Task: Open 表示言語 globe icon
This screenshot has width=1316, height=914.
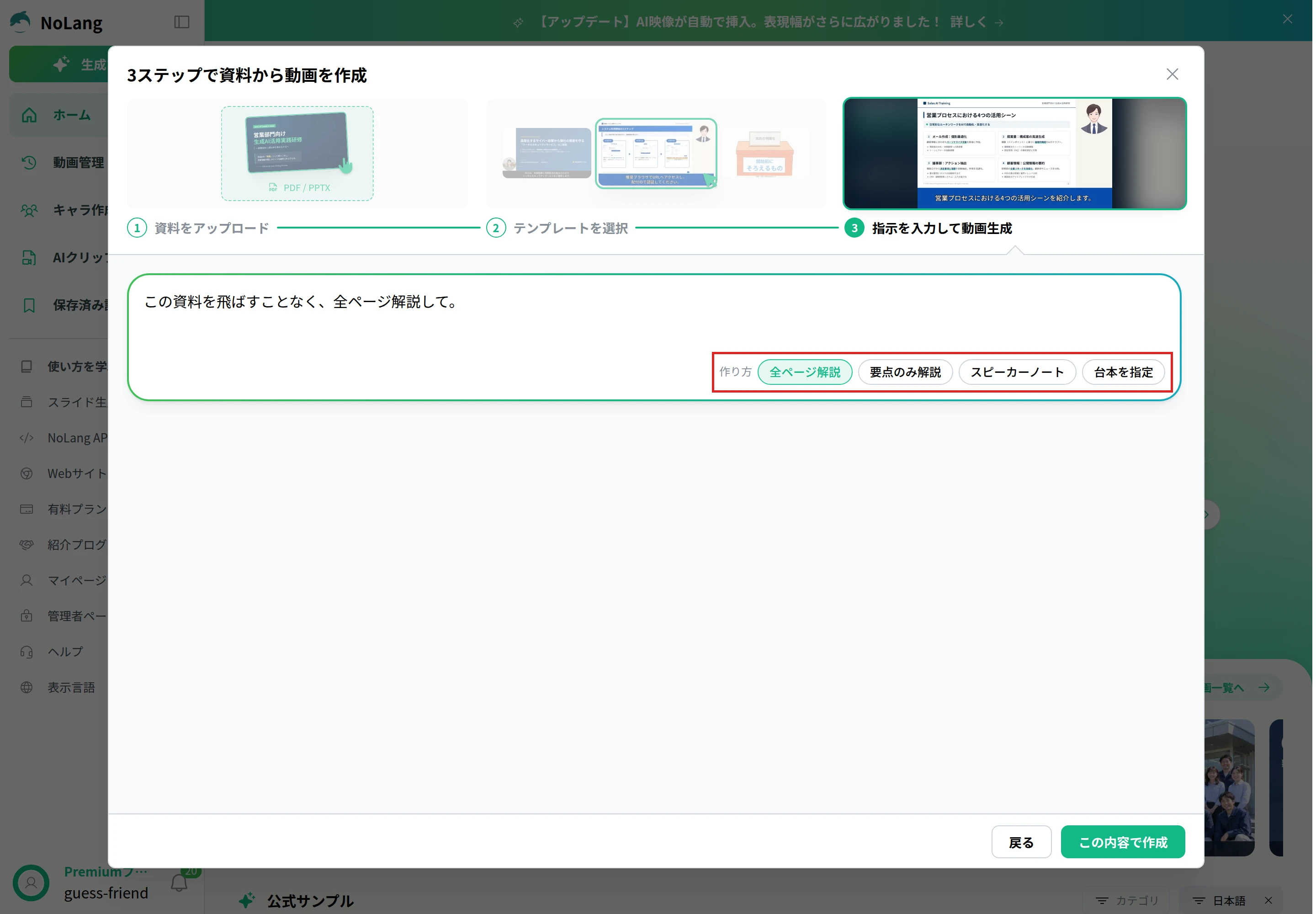Action: 27,687
